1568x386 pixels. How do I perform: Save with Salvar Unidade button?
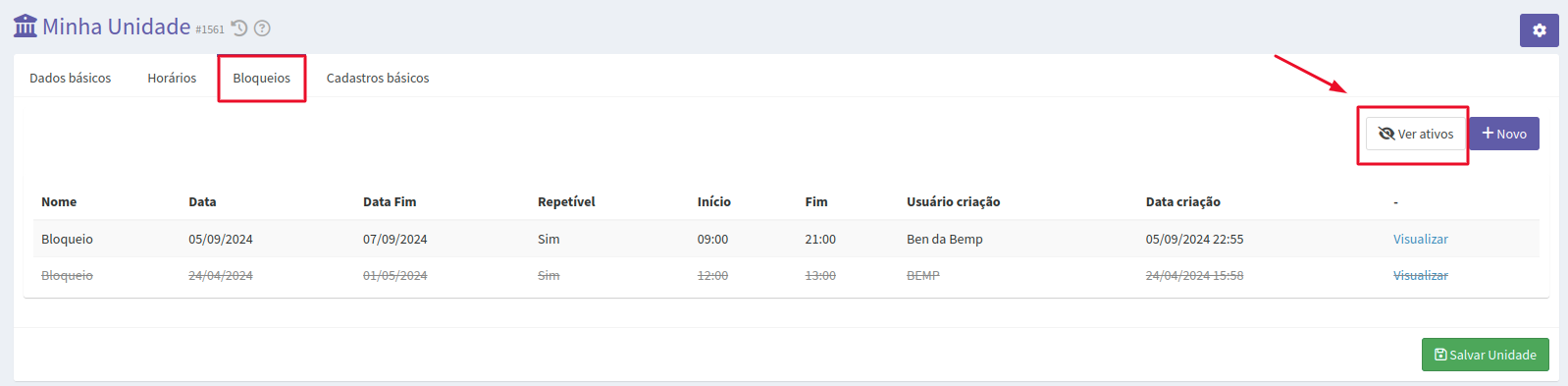click(x=1485, y=355)
